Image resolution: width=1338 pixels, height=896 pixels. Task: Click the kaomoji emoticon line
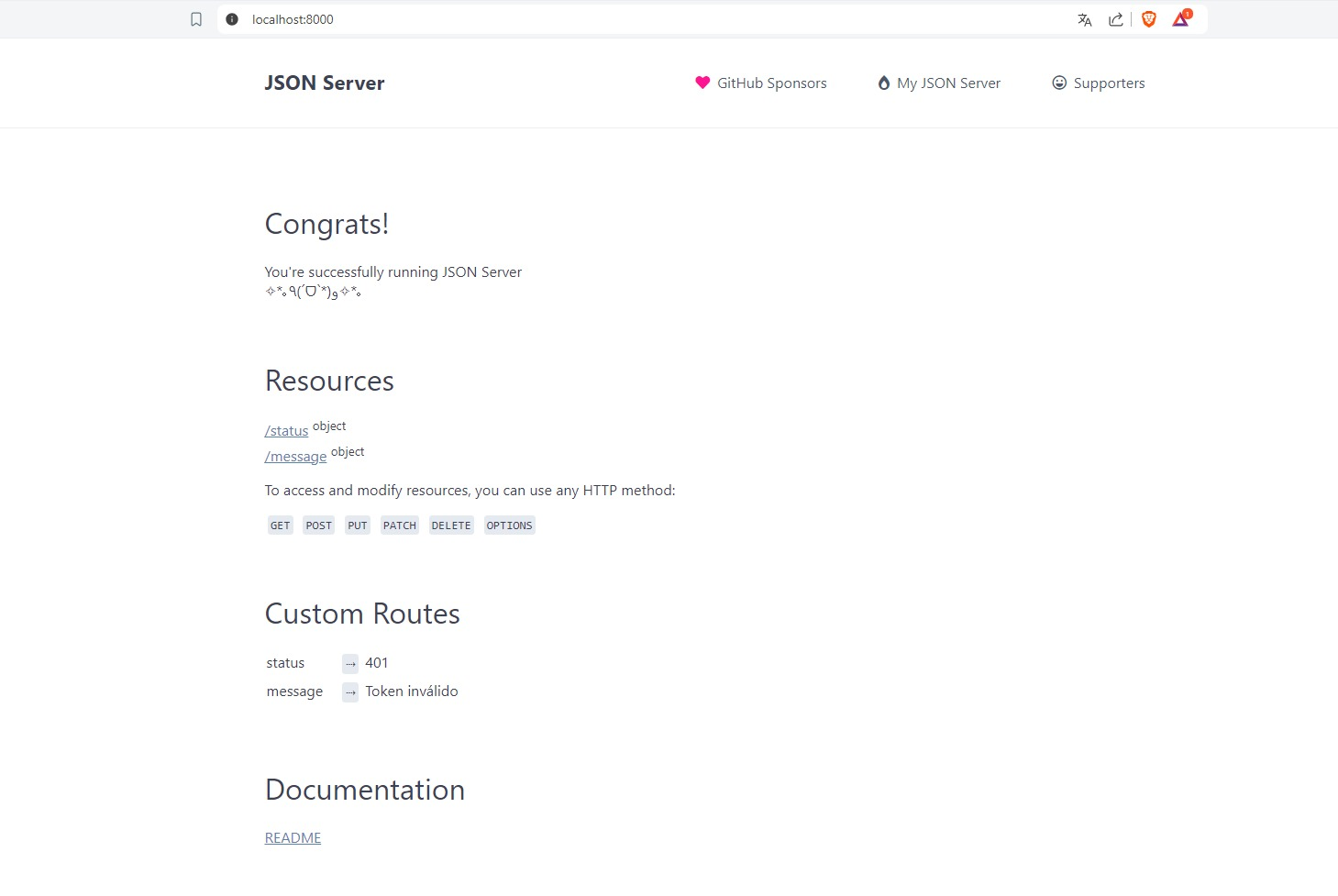click(313, 293)
